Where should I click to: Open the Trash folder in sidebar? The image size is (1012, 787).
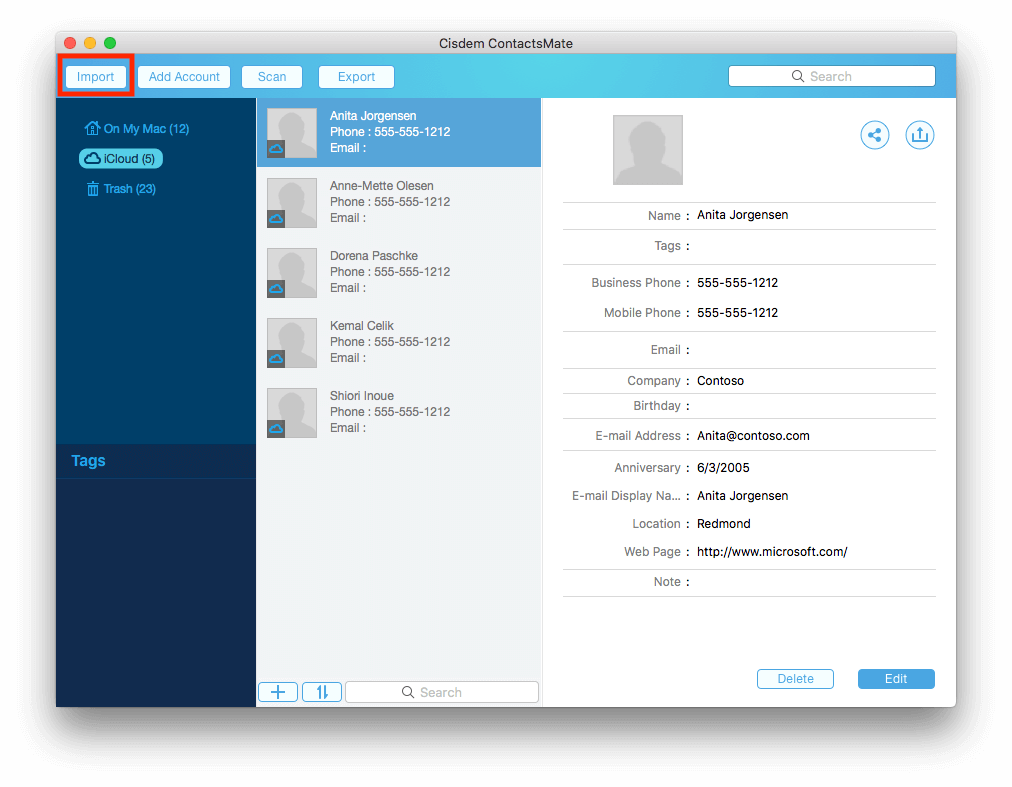coord(120,189)
